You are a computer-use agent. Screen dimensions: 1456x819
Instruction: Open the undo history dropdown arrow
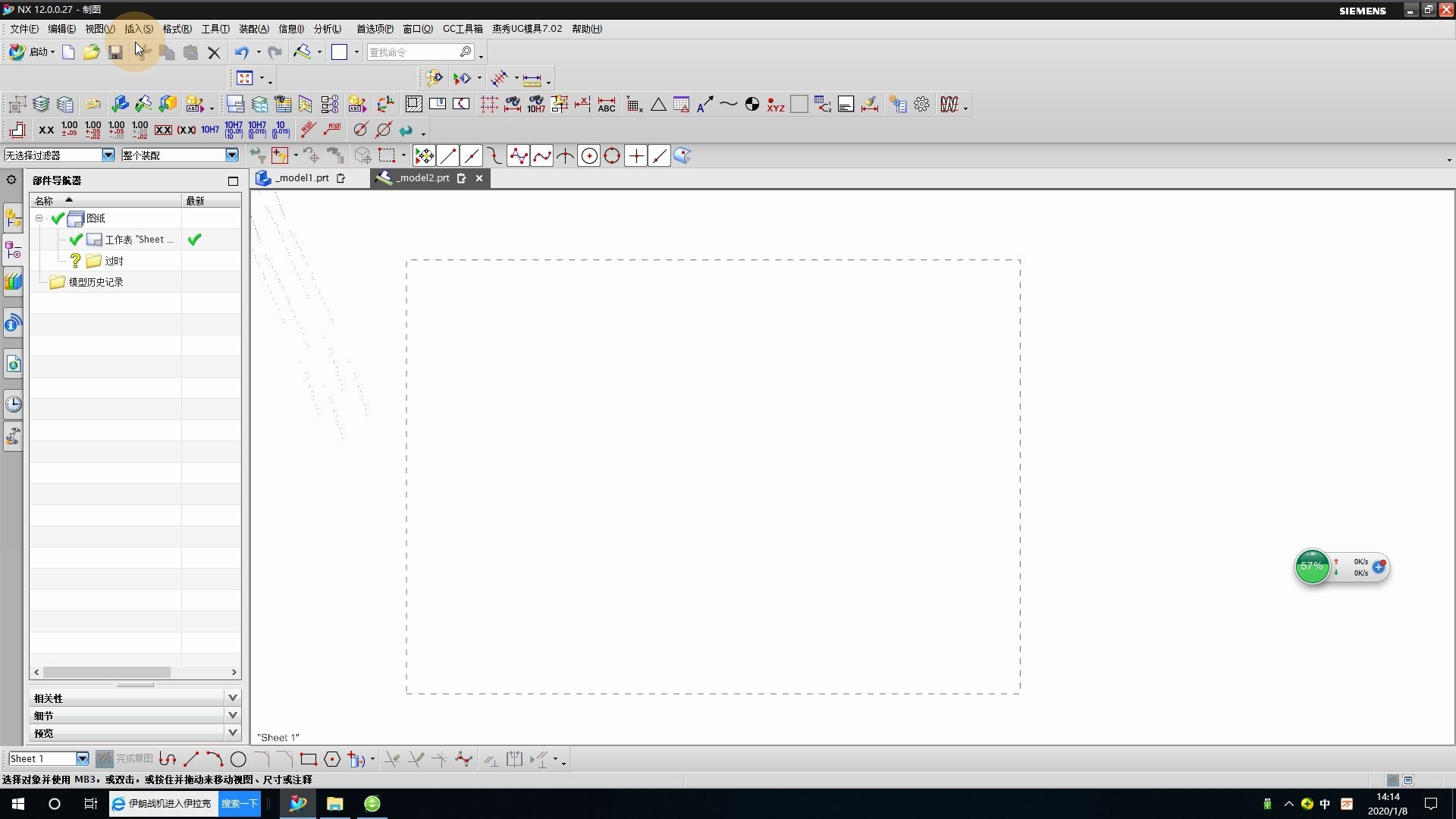pyautogui.click(x=259, y=52)
